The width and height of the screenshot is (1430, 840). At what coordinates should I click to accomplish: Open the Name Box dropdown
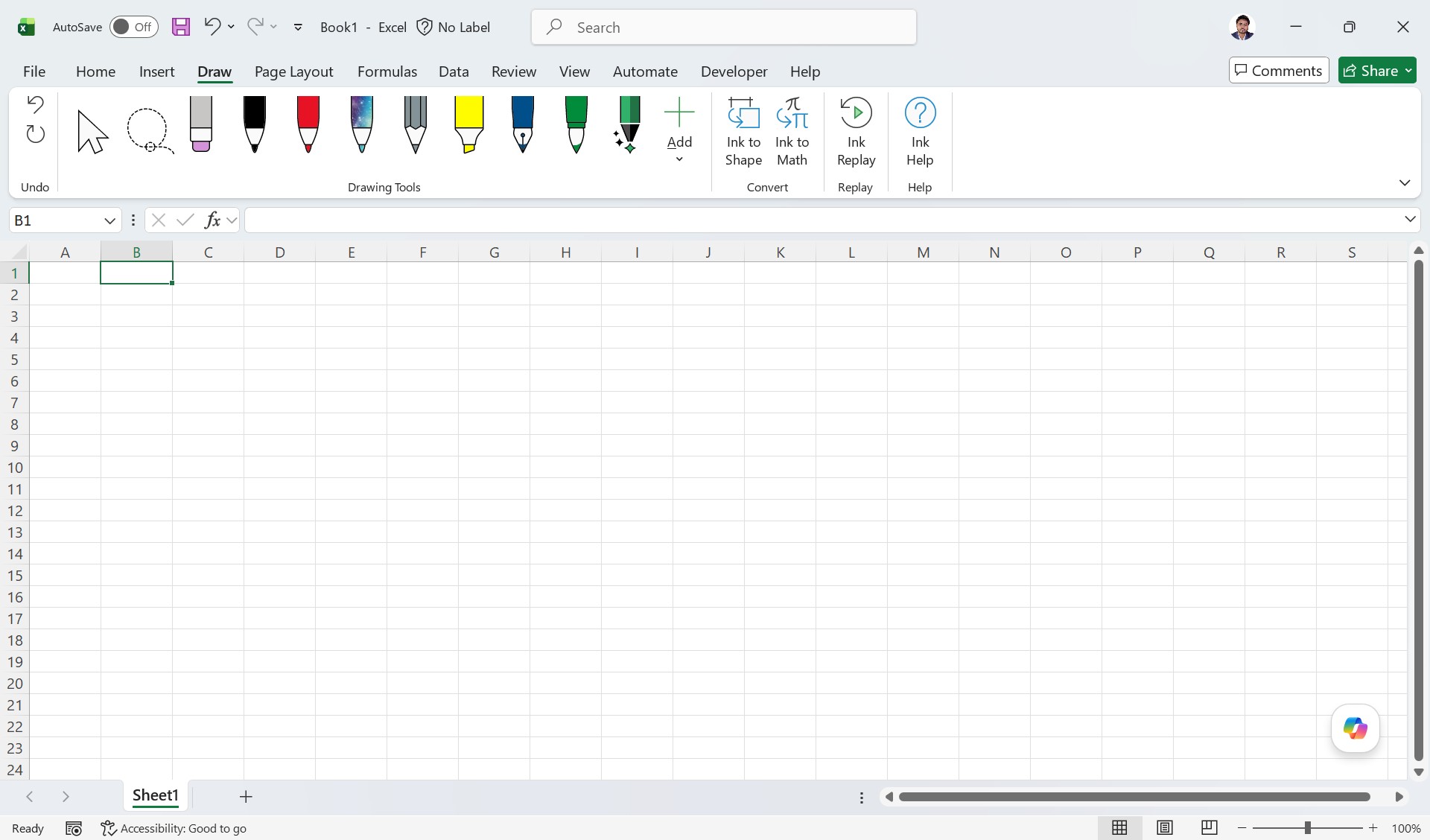[x=109, y=220]
